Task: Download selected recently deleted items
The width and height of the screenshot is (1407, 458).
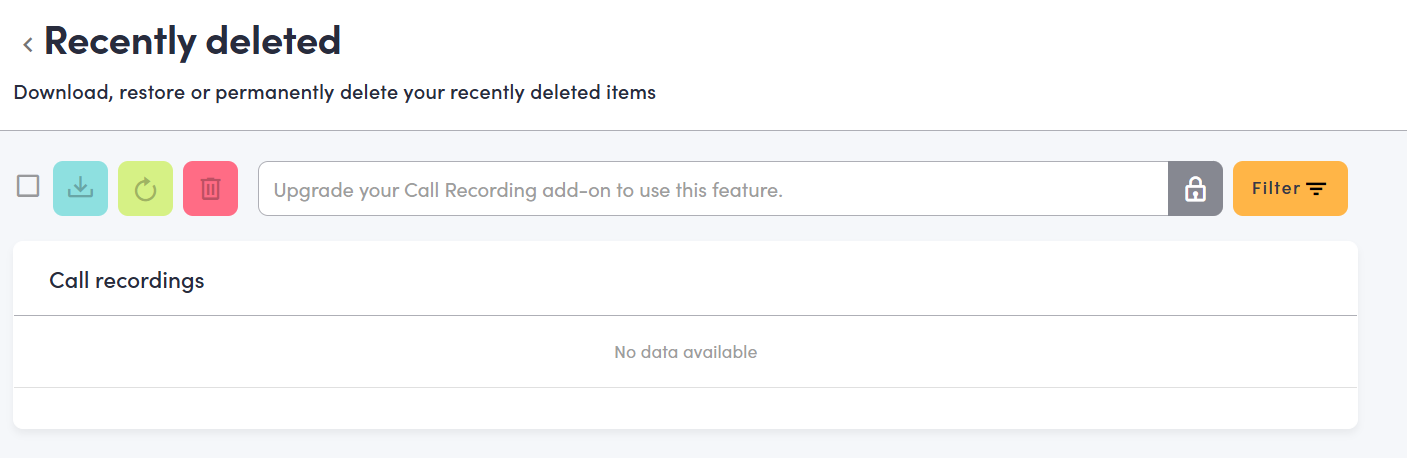Action: (x=80, y=188)
